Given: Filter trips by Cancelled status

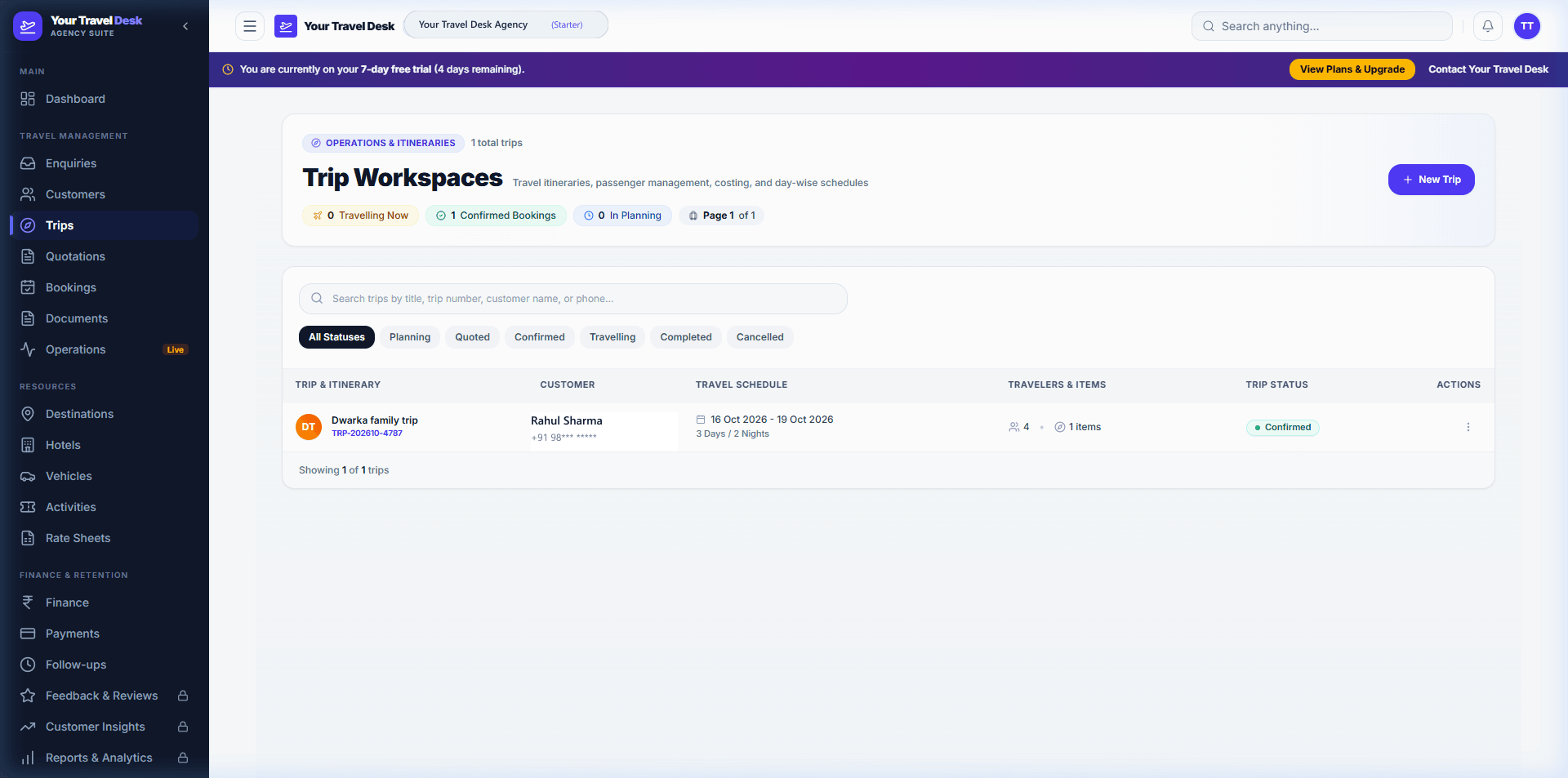Looking at the screenshot, I should click(760, 337).
